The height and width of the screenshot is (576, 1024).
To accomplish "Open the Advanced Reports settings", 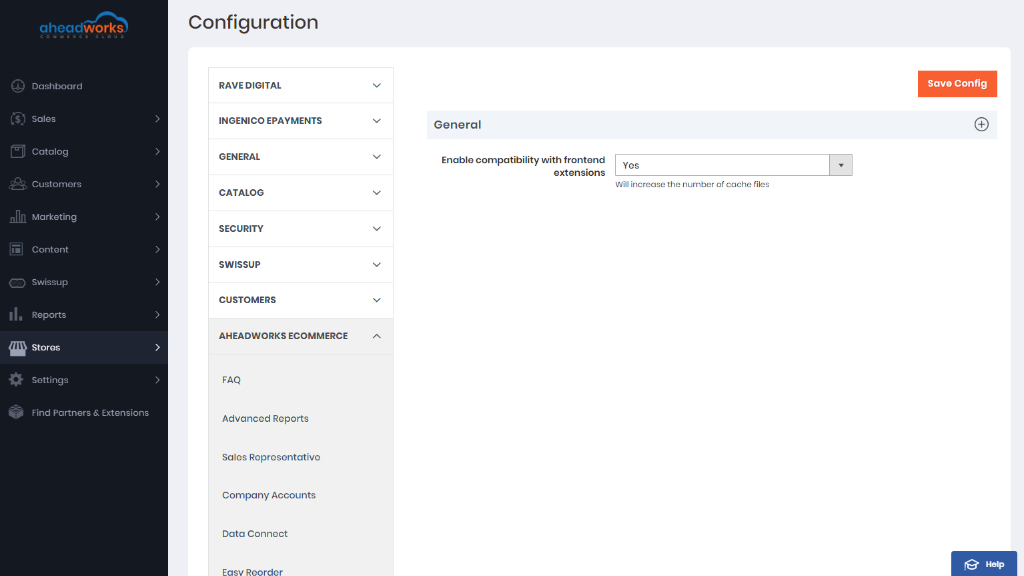I will (265, 418).
